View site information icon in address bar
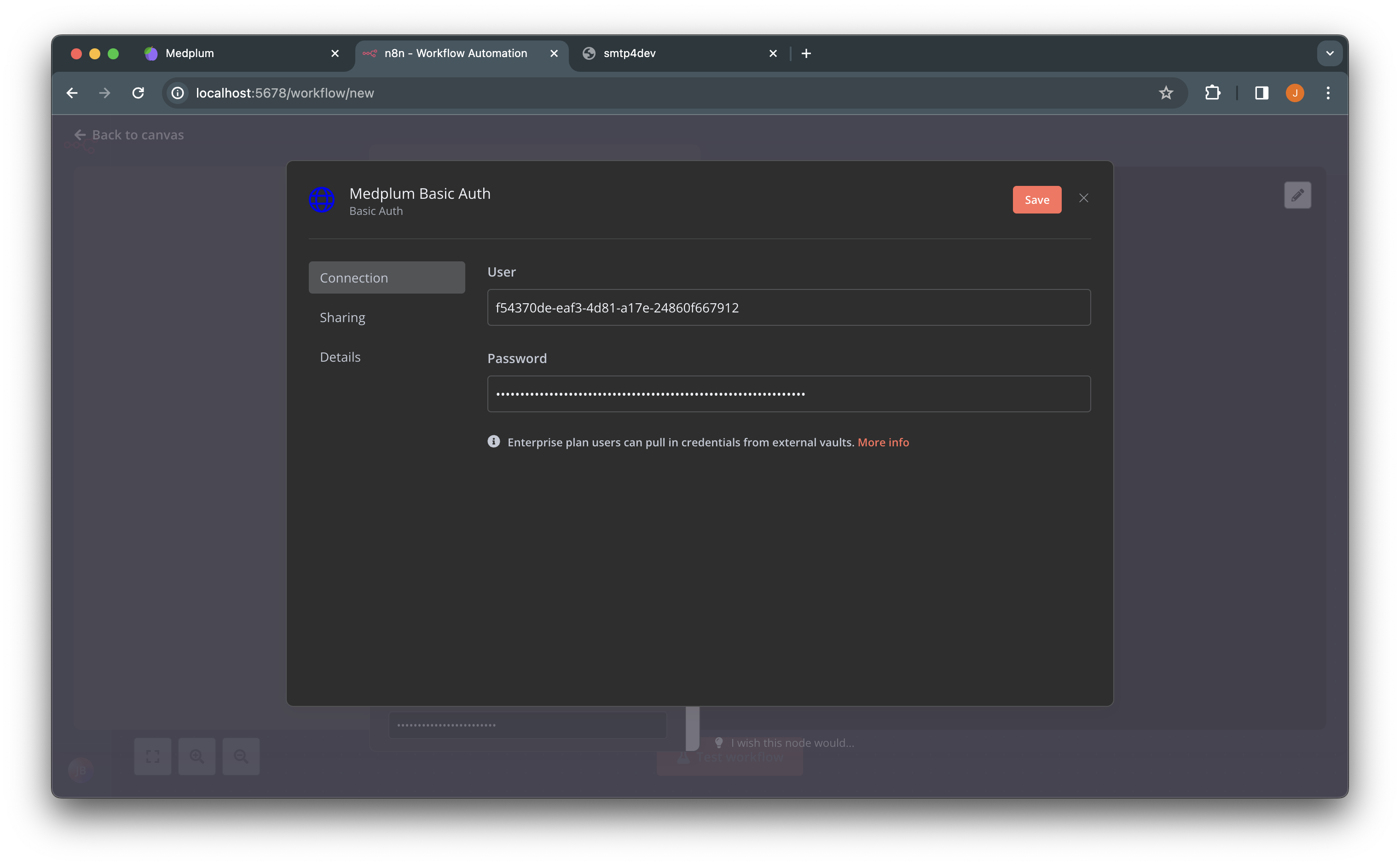The height and width of the screenshot is (866, 1400). (178, 93)
